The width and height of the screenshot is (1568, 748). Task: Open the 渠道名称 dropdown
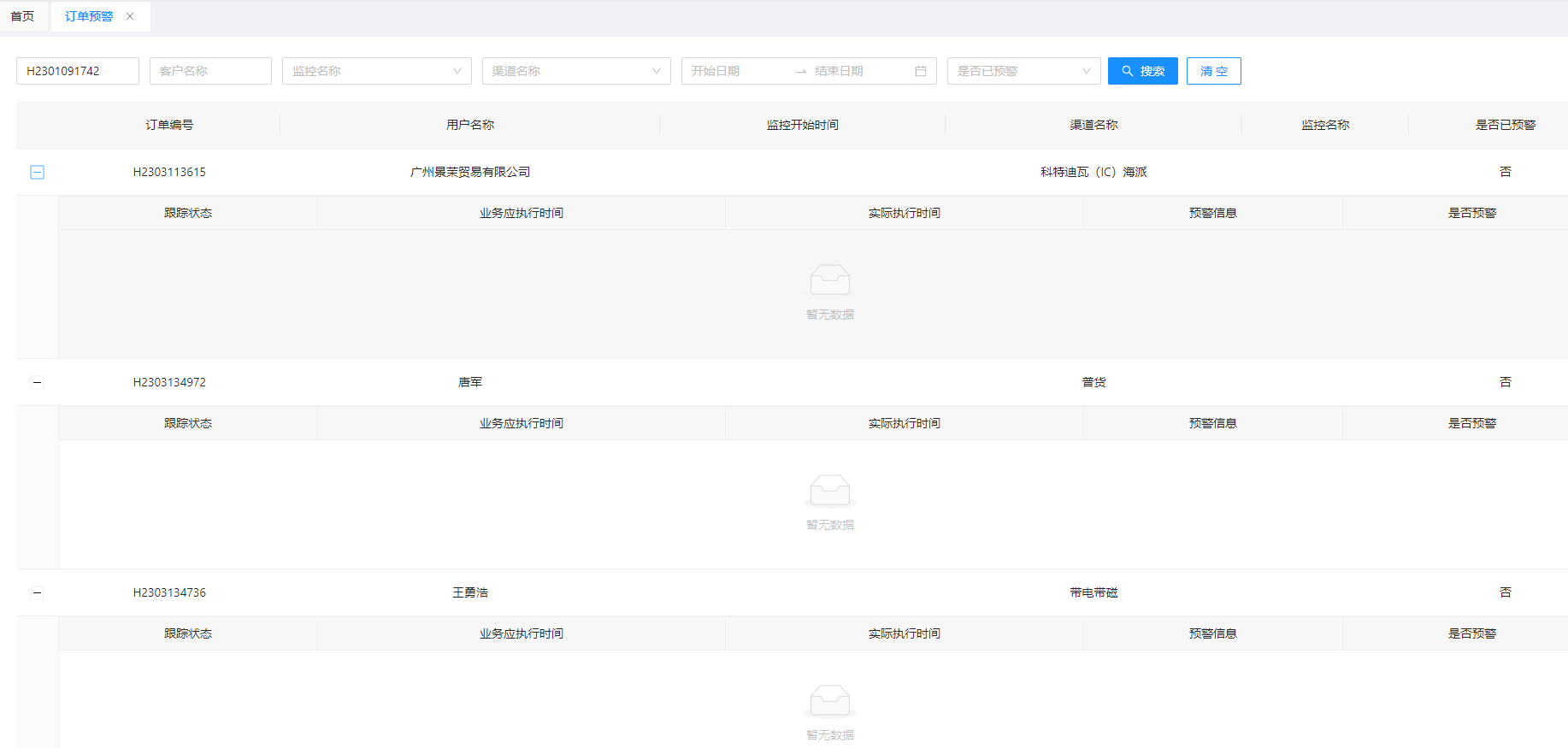click(575, 71)
